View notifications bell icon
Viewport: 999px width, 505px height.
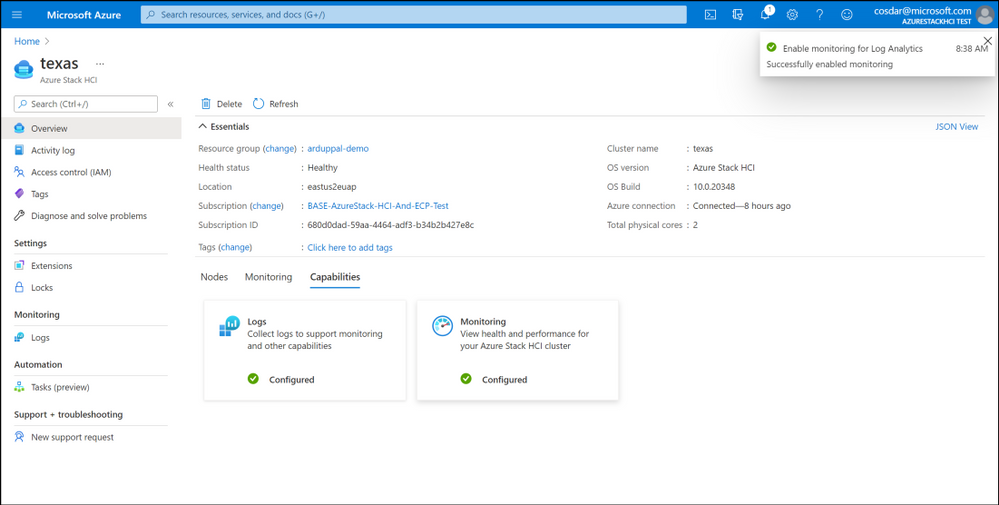point(766,14)
